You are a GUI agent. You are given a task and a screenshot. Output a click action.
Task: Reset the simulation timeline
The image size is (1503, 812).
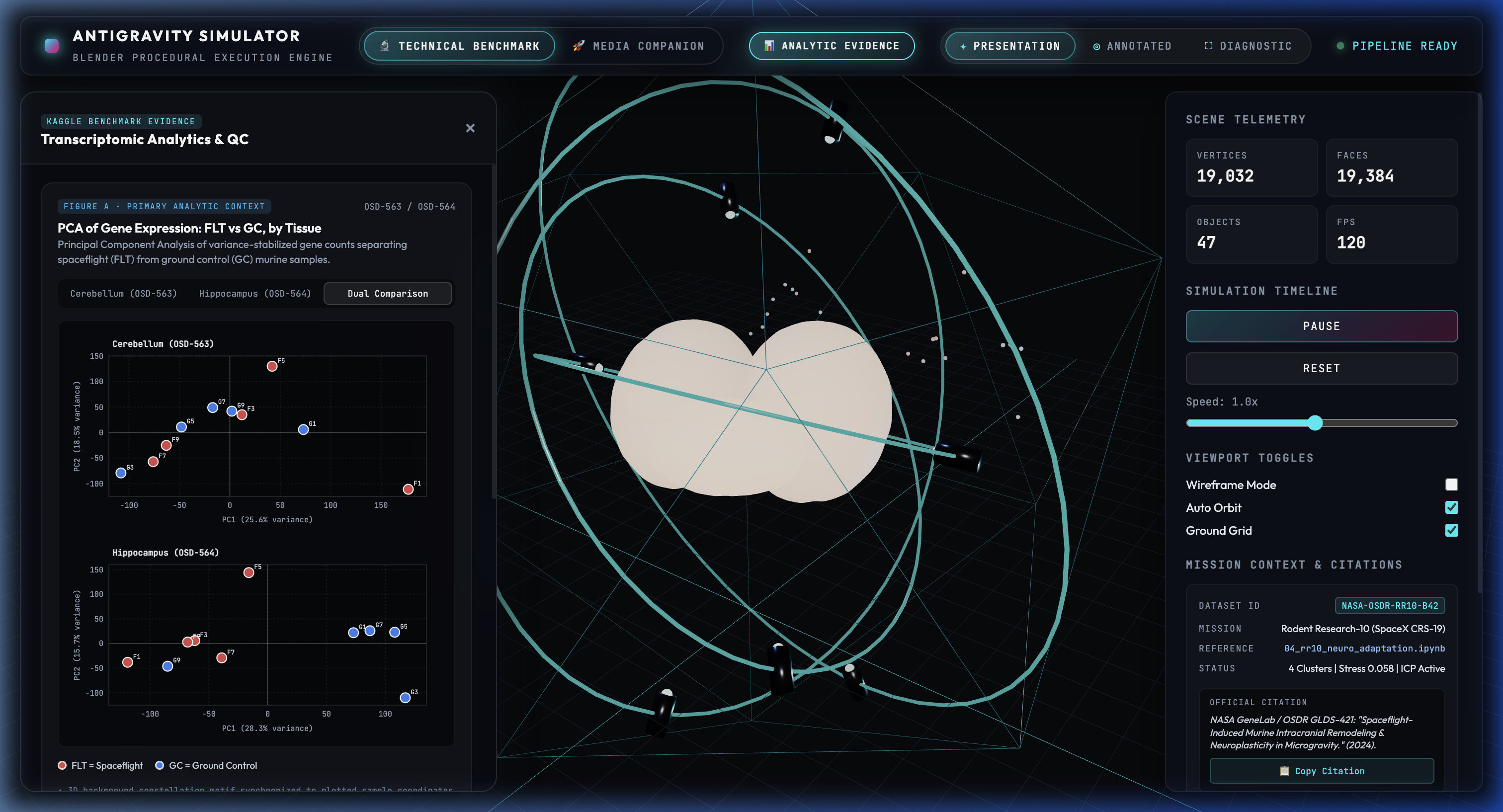point(1322,368)
